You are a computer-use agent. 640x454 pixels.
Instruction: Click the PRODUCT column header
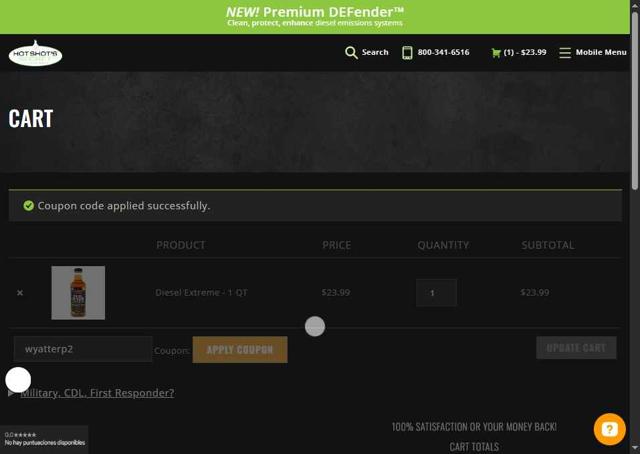[181, 245]
